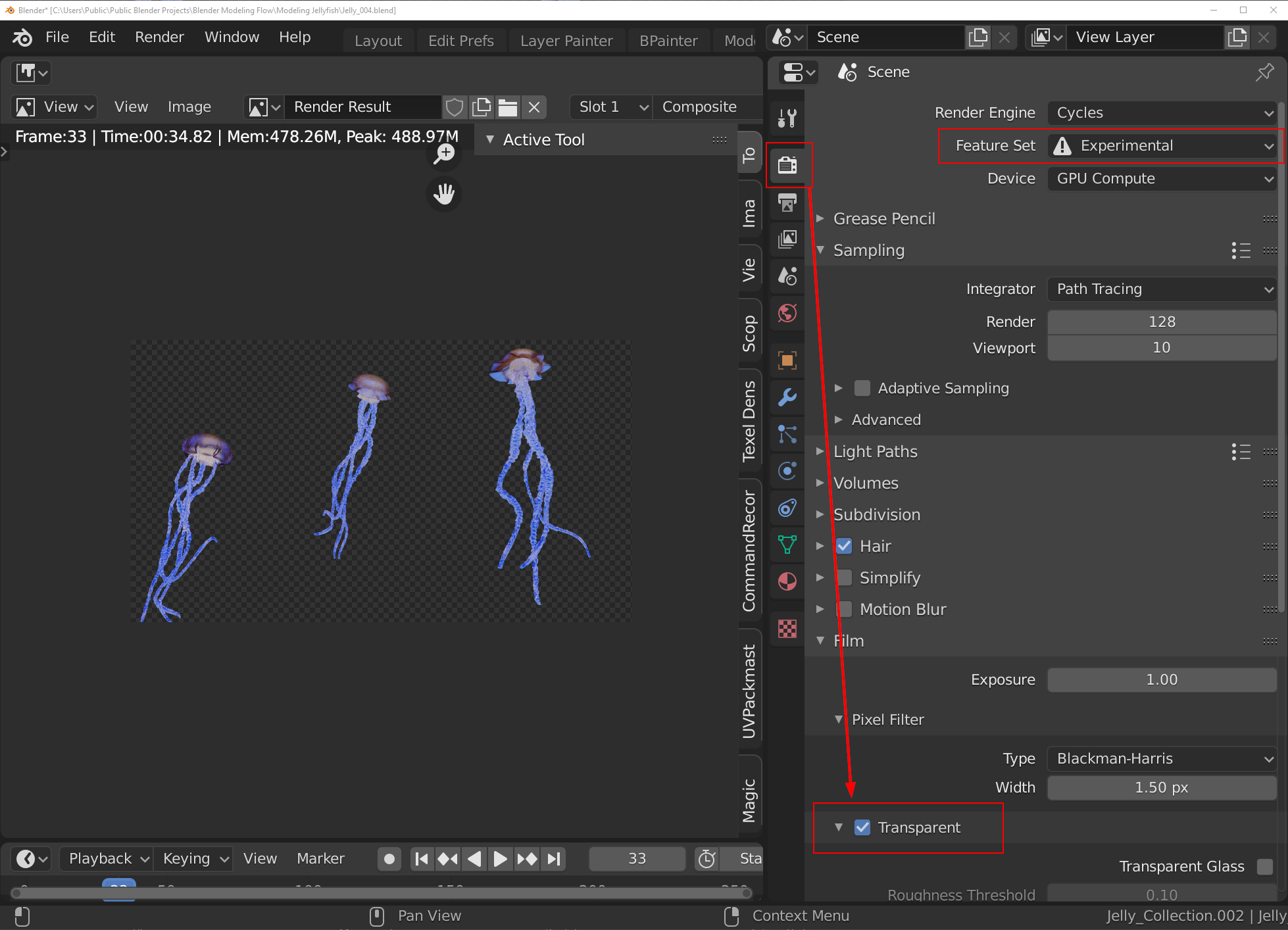The height and width of the screenshot is (930, 1288).
Task: Open the Device GPU Compute dropdown
Action: point(1162,178)
